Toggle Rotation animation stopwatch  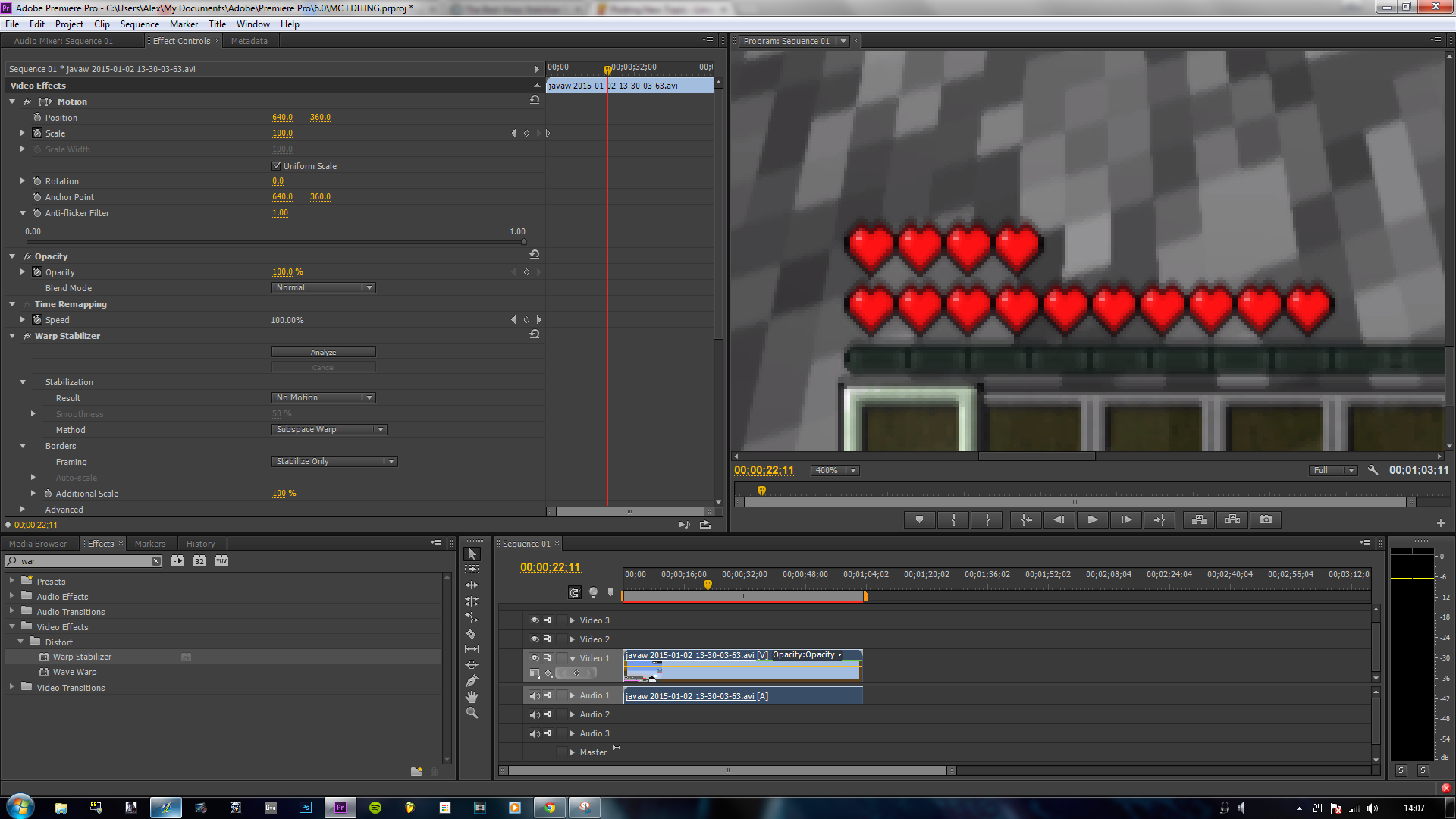37,181
